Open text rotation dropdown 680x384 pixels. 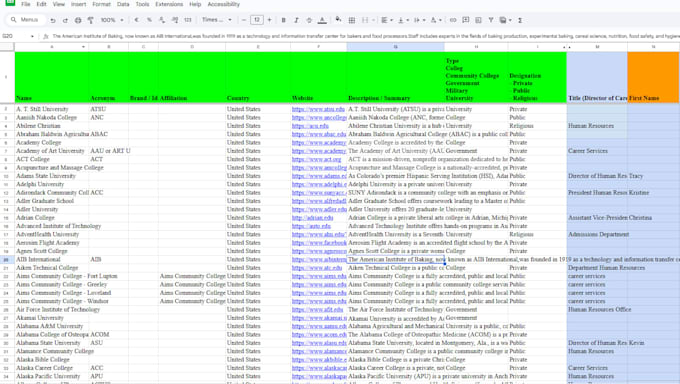click(436, 20)
